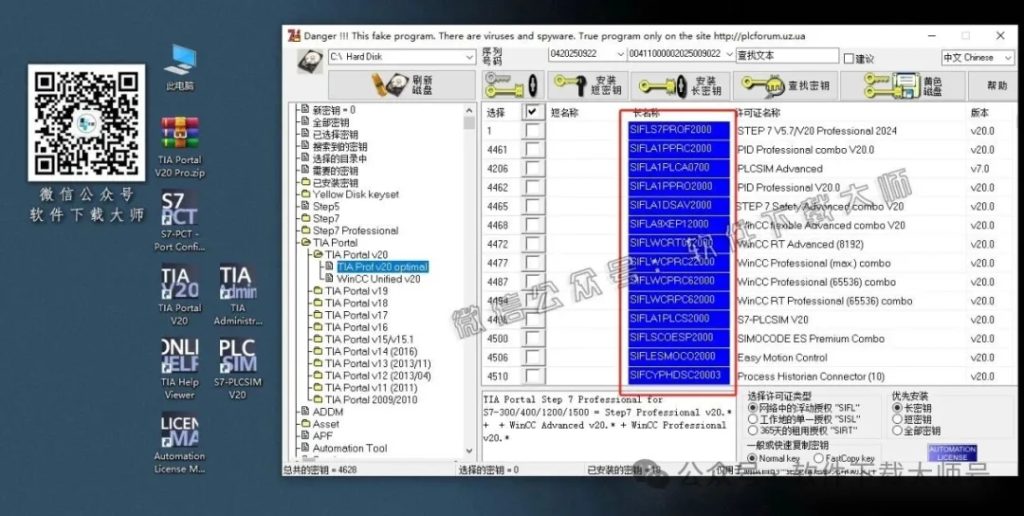Launch TIA Administrator desktop shortcut
The image size is (1024, 516).
(238, 295)
